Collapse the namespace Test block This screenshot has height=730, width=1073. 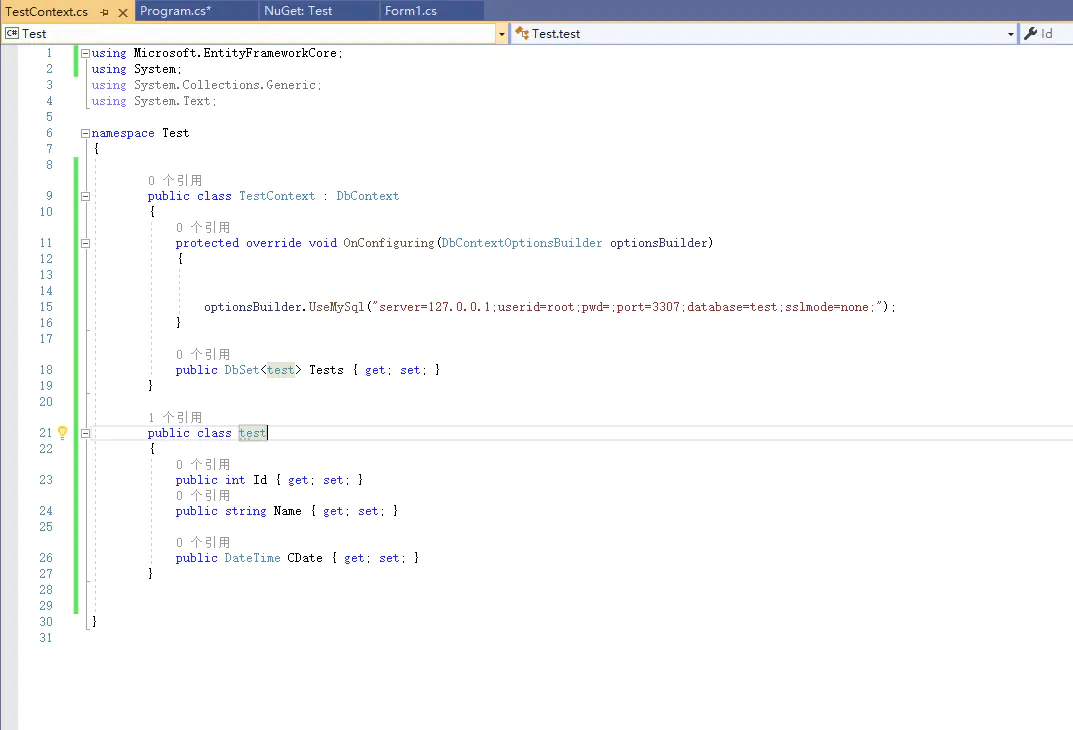(x=86, y=133)
